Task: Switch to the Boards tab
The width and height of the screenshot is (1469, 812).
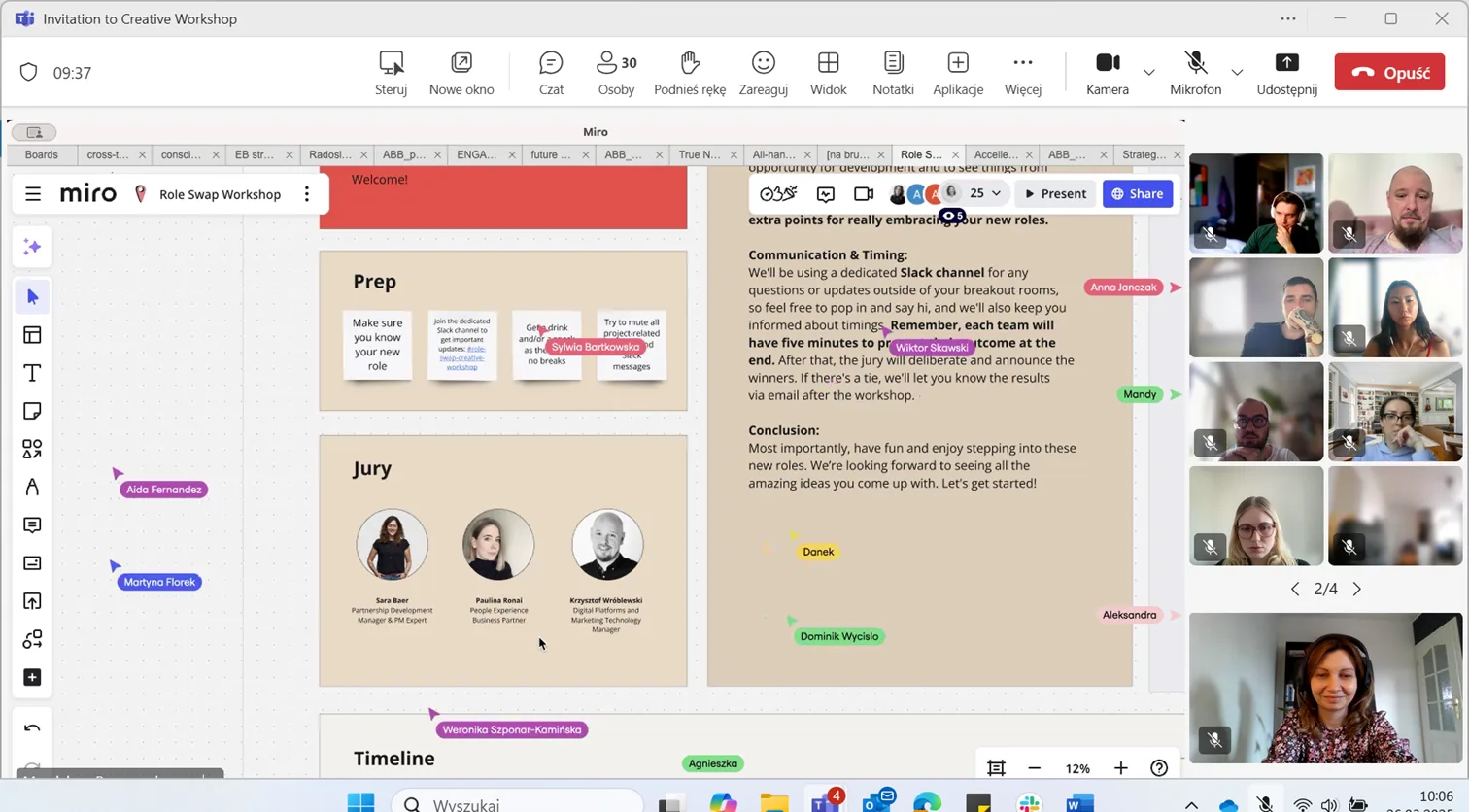Action: tap(42, 154)
